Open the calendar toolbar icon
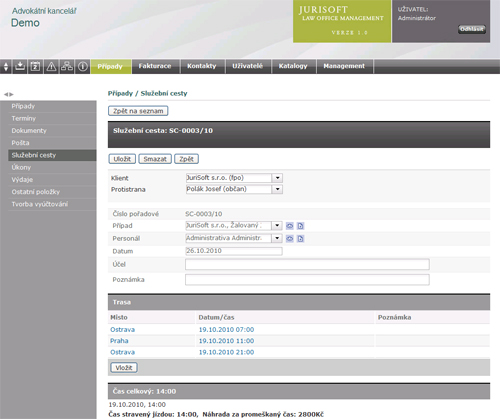Screen dimensions: 500x419 click(x=35, y=66)
